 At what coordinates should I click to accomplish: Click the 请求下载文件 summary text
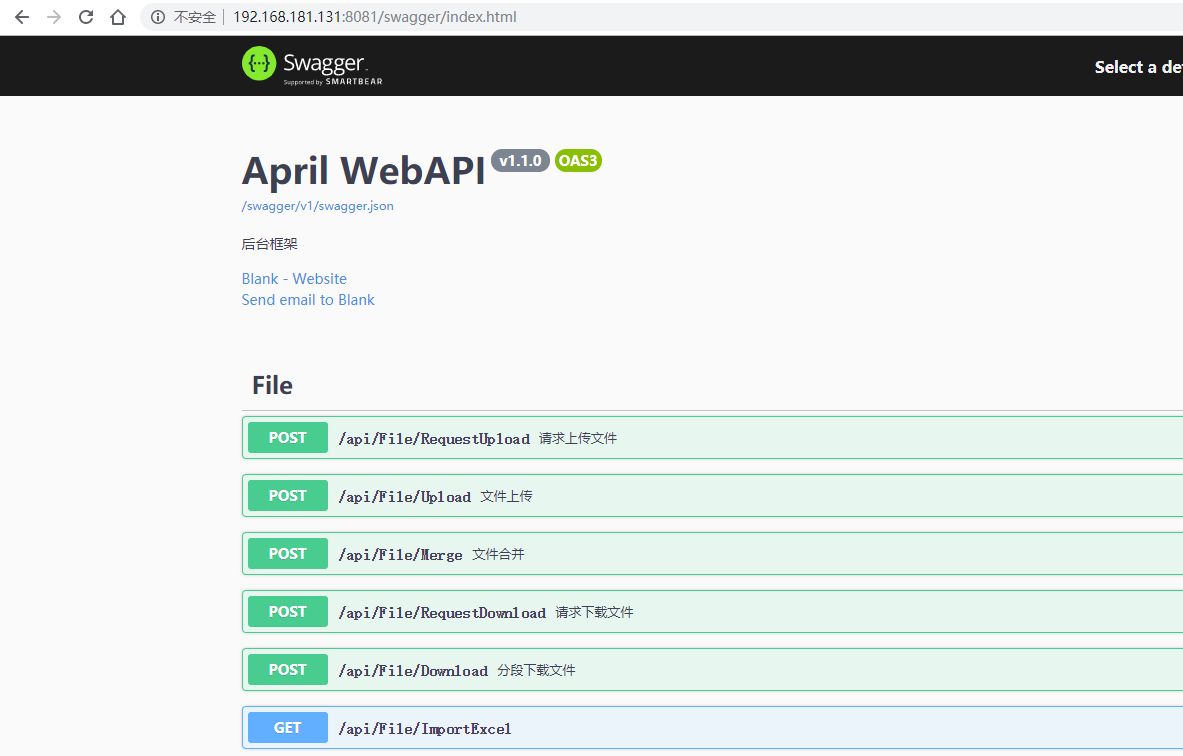point(595,613)
